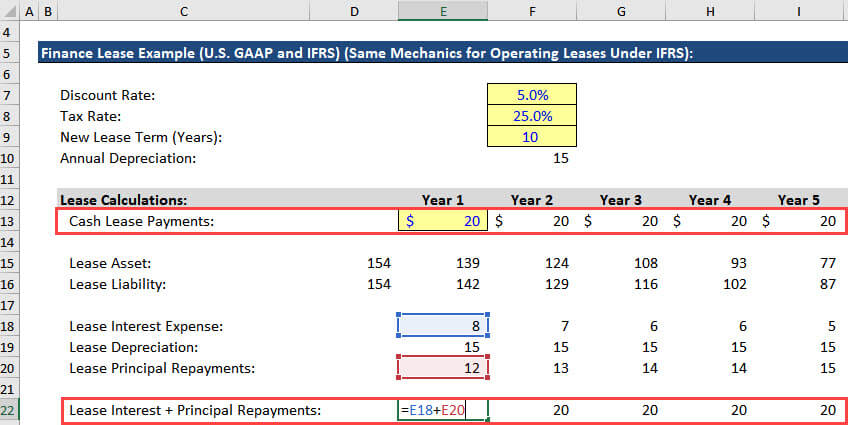The width and height of the screenshot is (848, 425).
Task: Click Year 3 Cash Lease Payments cell
Action: point(621,221)
